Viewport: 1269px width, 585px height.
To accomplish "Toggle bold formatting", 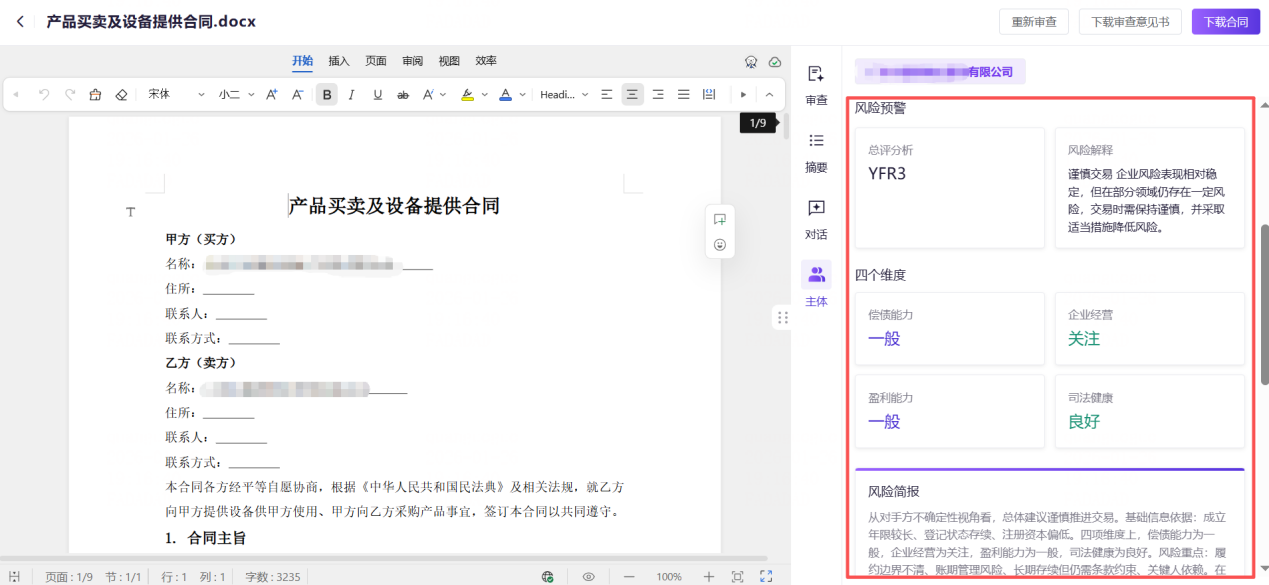I will (x=326, y=95).
